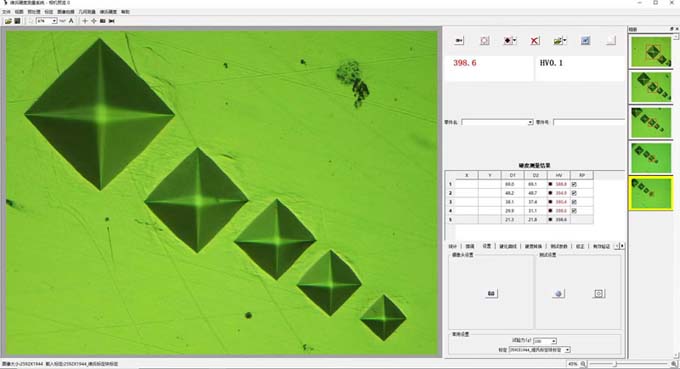The width and height of the screenshot is (680, 369).
Task: Toggle checkbox in results row 1
Action: point(574,184)
